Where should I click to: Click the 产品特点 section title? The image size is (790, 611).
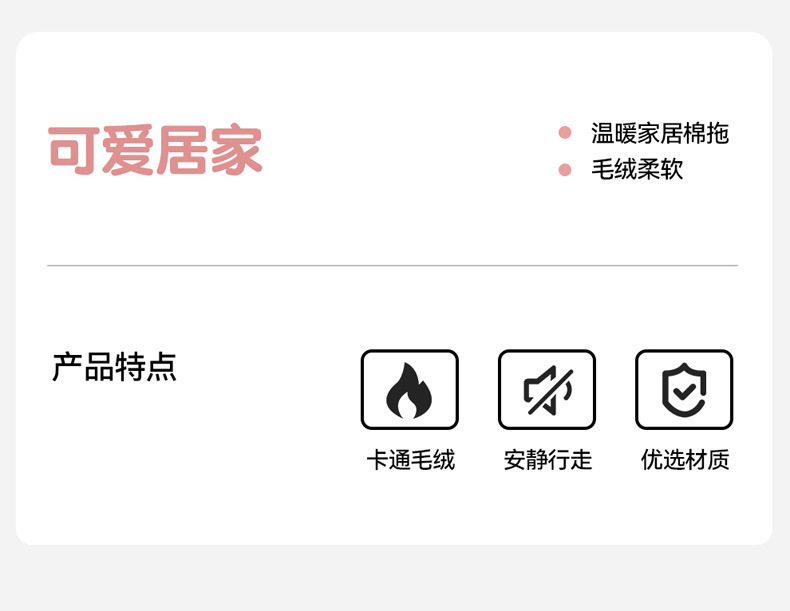tap(114, 367)
